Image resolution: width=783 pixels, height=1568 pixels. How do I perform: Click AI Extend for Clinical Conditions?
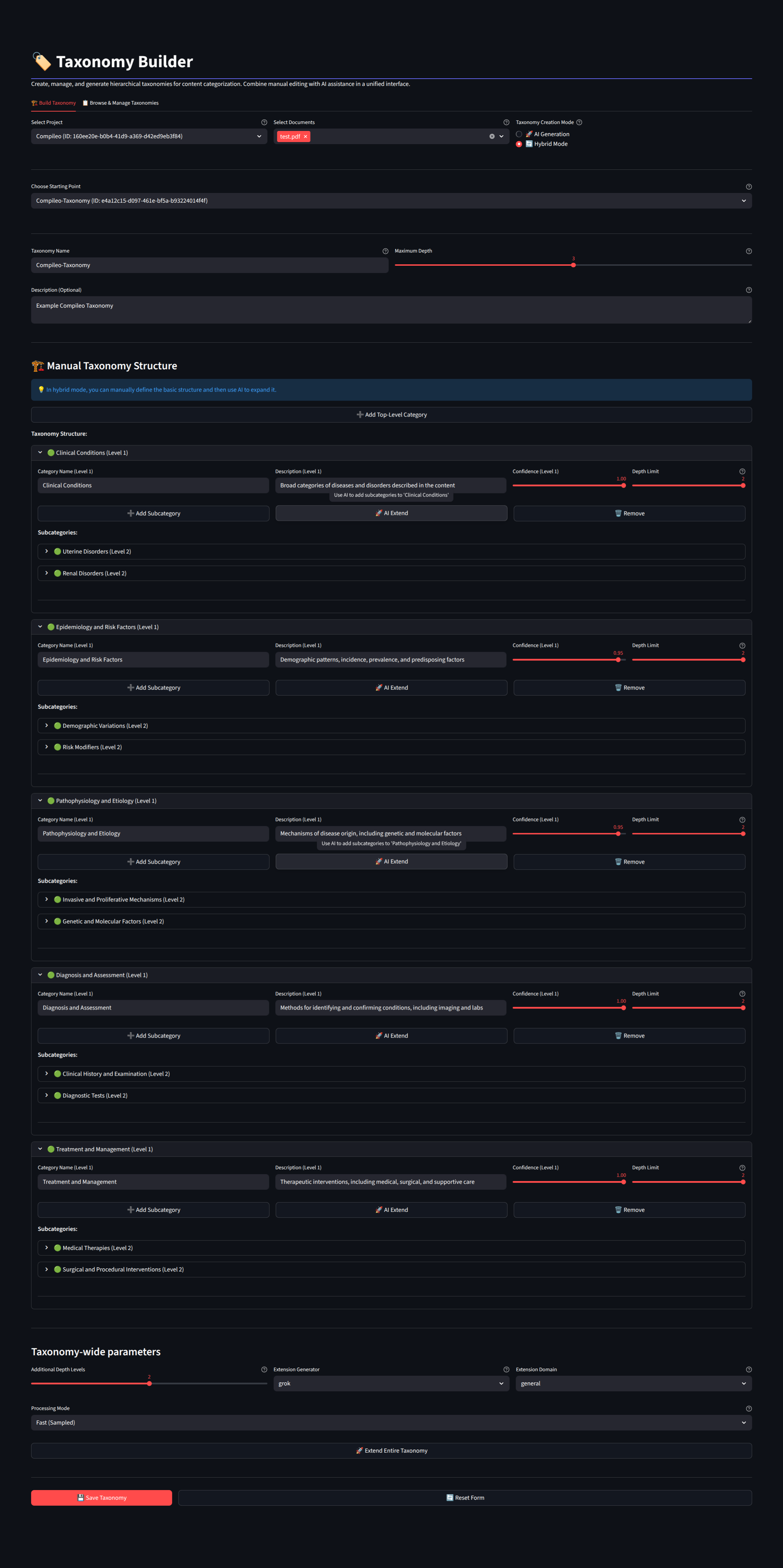point(391,513)
